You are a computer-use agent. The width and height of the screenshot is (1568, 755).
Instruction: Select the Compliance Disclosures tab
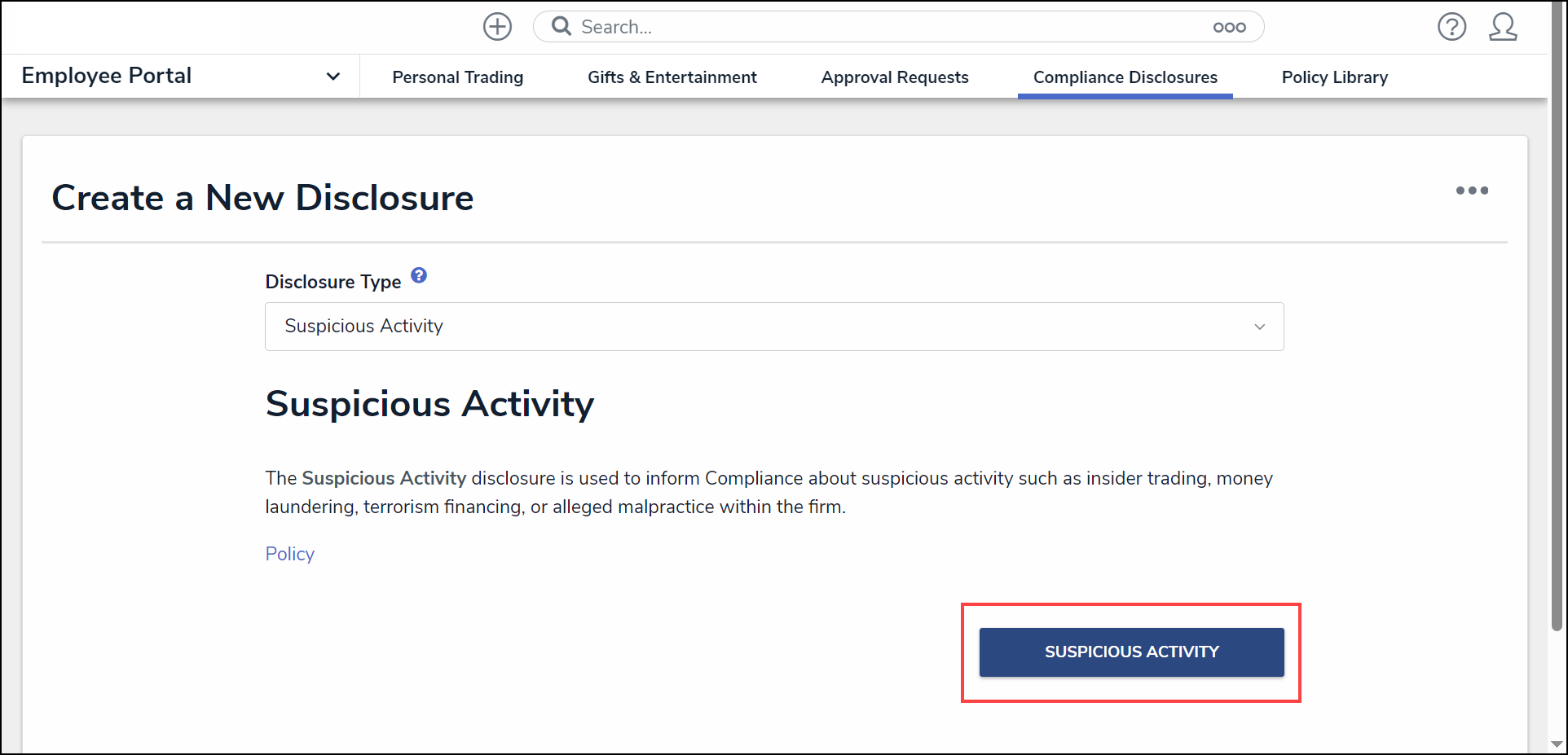1125,77
